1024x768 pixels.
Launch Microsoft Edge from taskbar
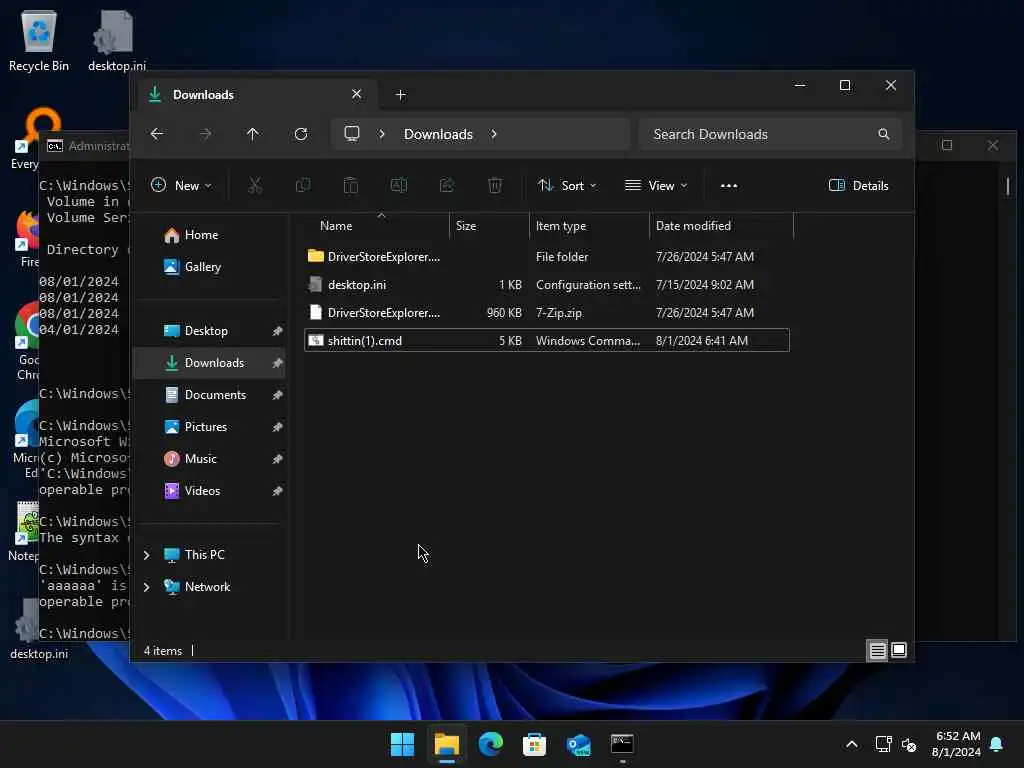pos(490,744)
